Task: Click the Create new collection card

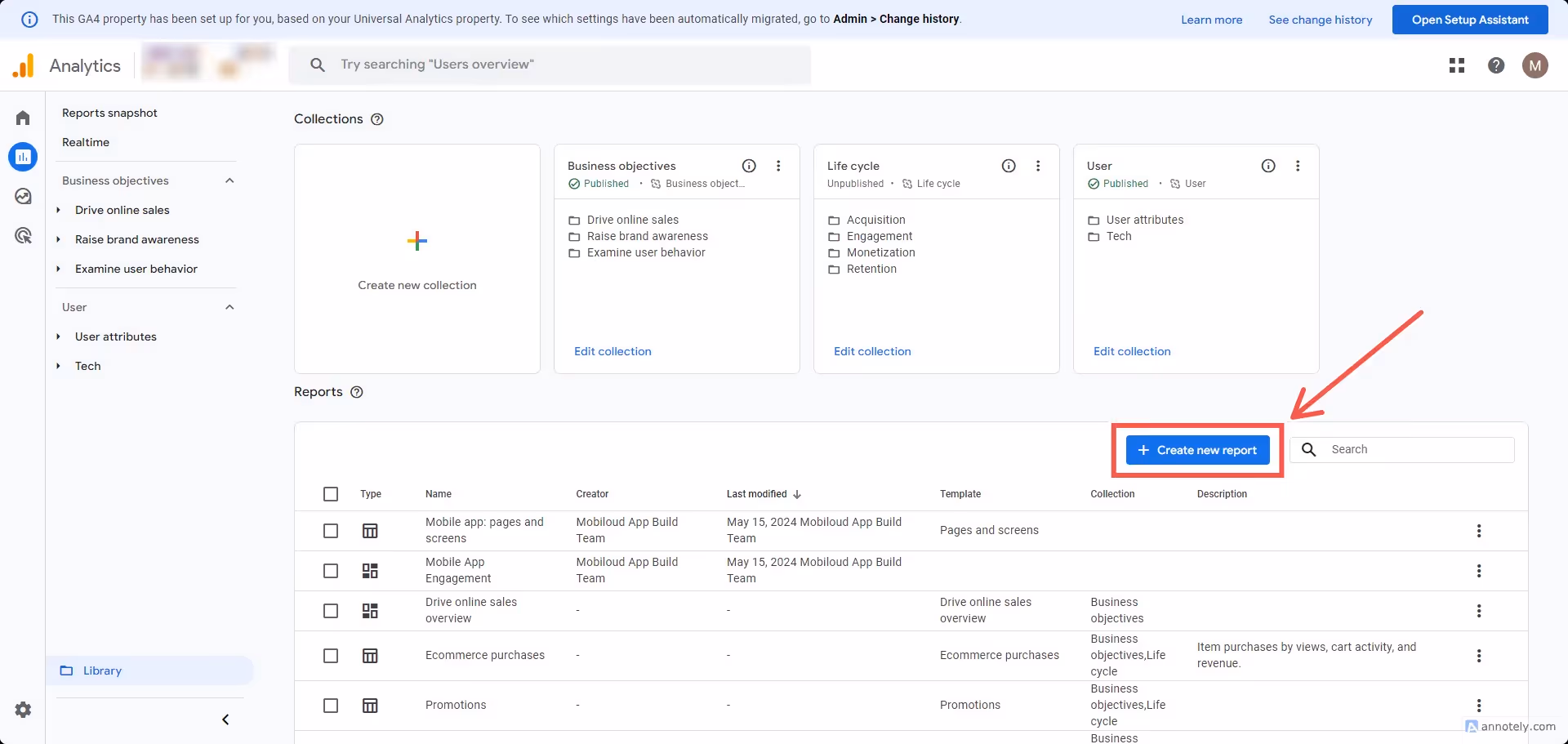Action: point(417,259)
